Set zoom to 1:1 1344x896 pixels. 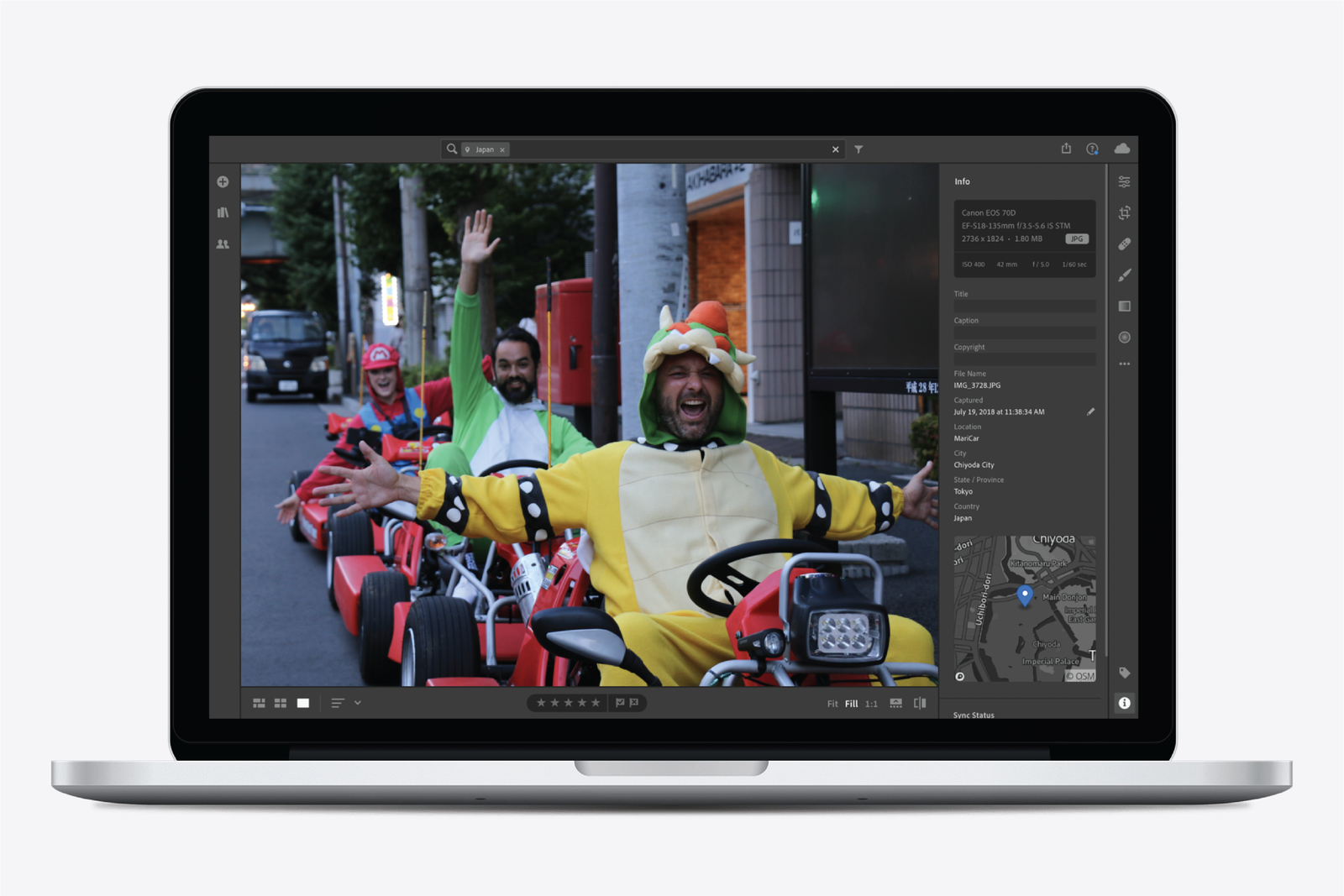[x=871, y=704]
